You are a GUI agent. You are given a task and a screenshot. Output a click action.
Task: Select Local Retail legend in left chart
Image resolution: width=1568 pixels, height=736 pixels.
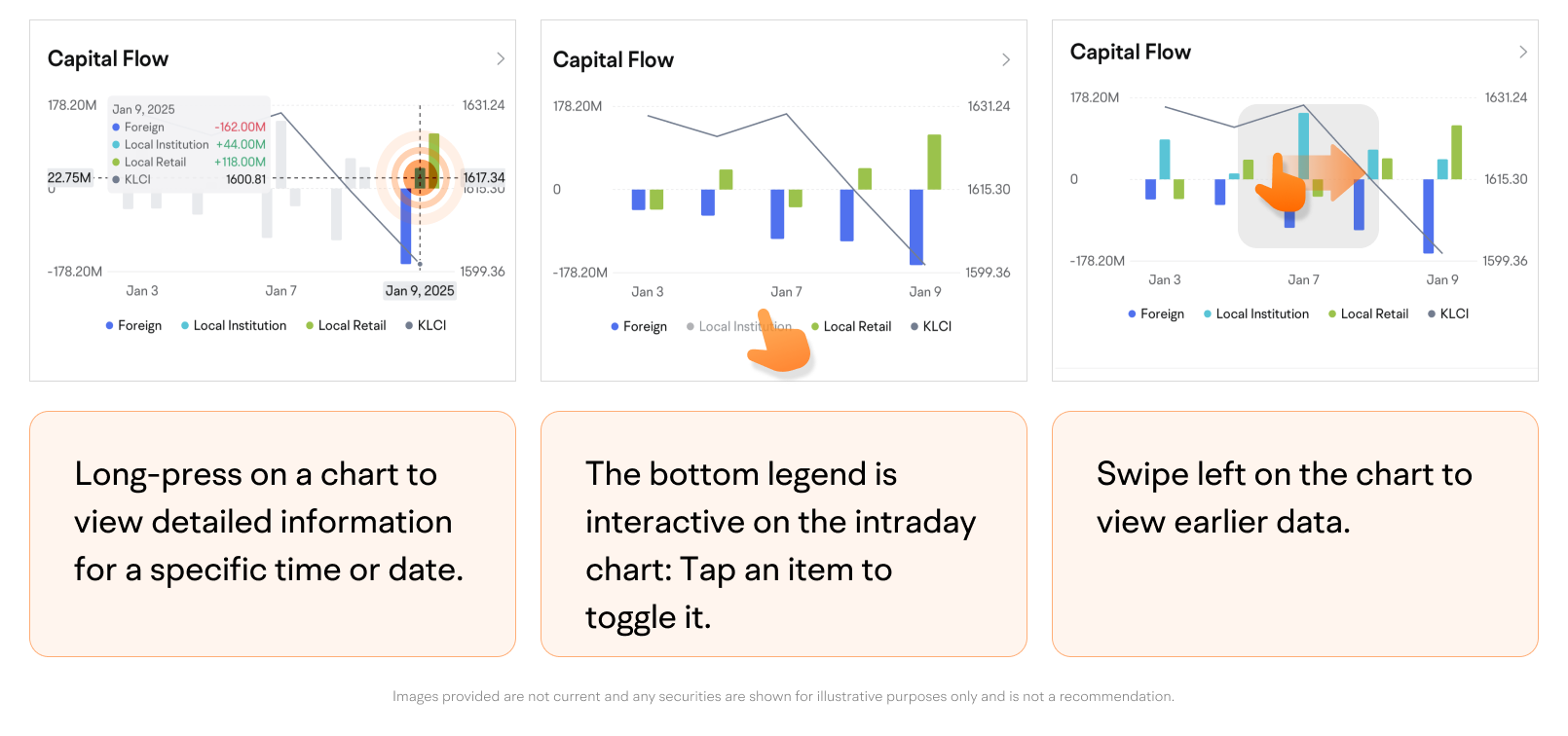coord(346,325)
